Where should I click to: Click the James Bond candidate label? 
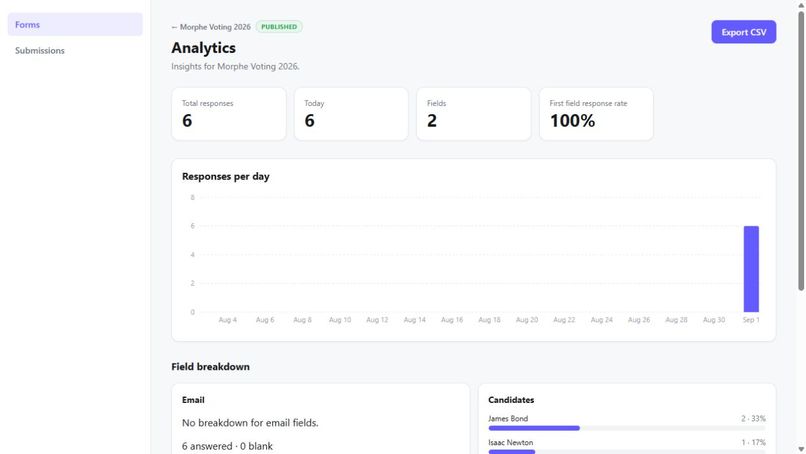508,419
